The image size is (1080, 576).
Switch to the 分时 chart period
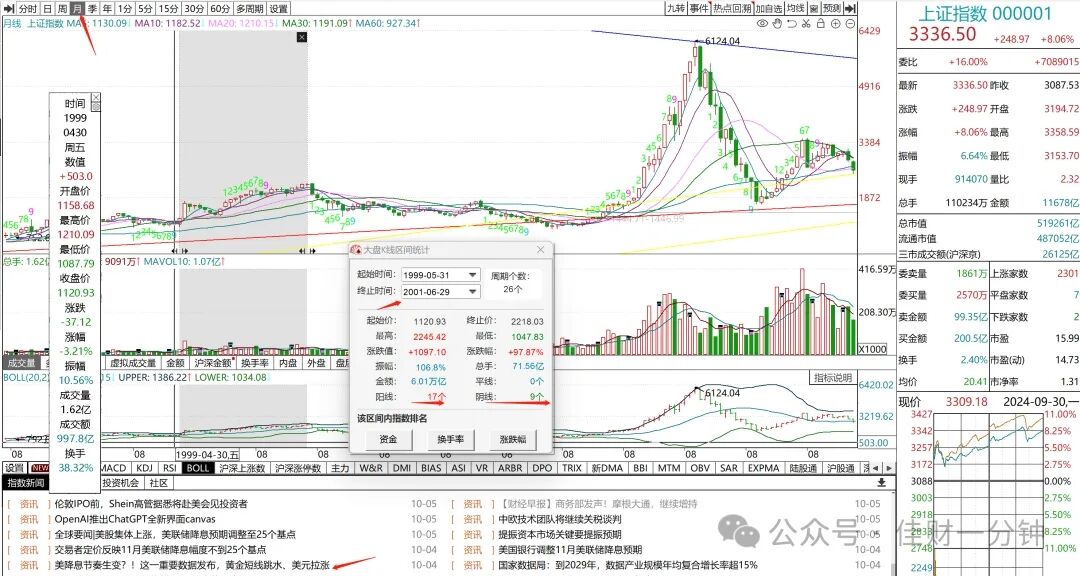[x=28, y=9]
